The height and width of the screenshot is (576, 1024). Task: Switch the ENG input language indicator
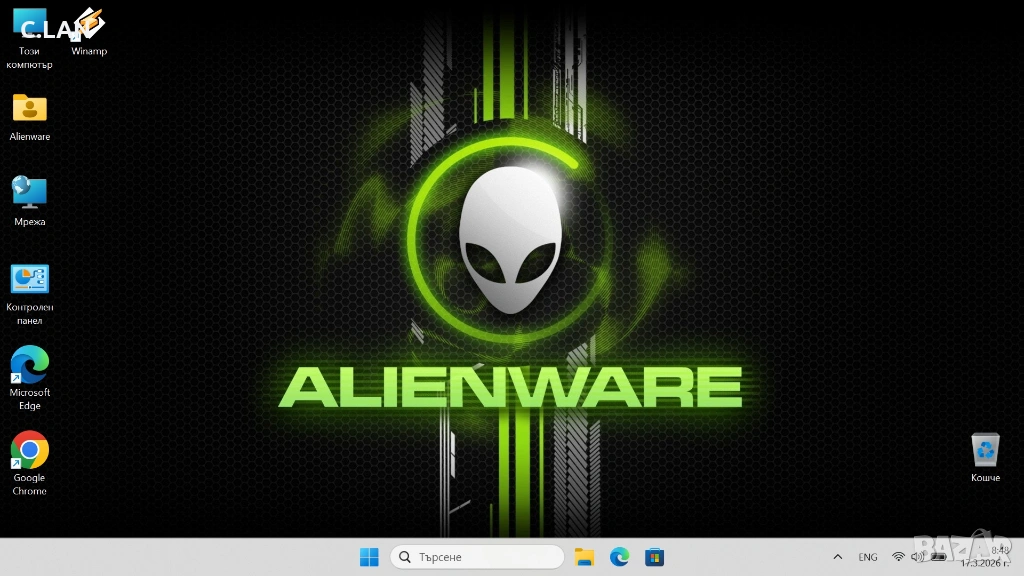[868, 557]
